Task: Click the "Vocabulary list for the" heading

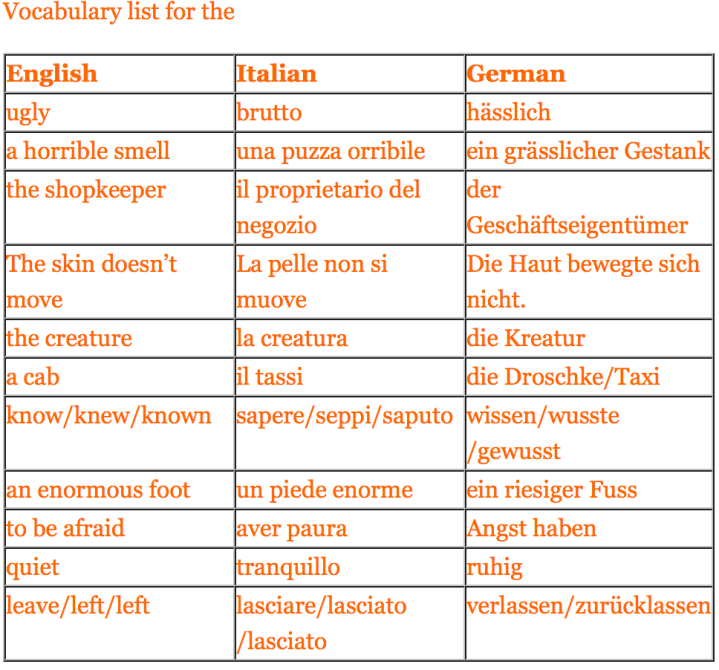Action: tap(119, 13)
